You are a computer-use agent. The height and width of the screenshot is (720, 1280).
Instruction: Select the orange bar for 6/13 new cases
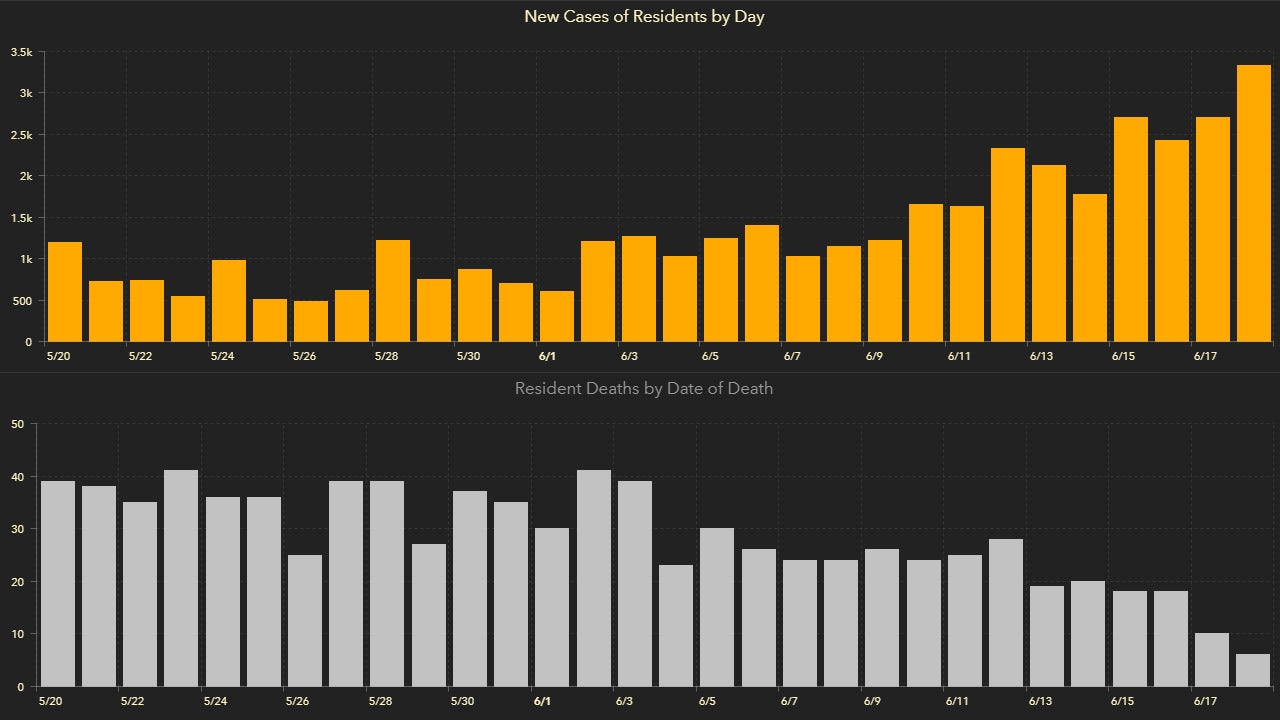pos(1048,254)
